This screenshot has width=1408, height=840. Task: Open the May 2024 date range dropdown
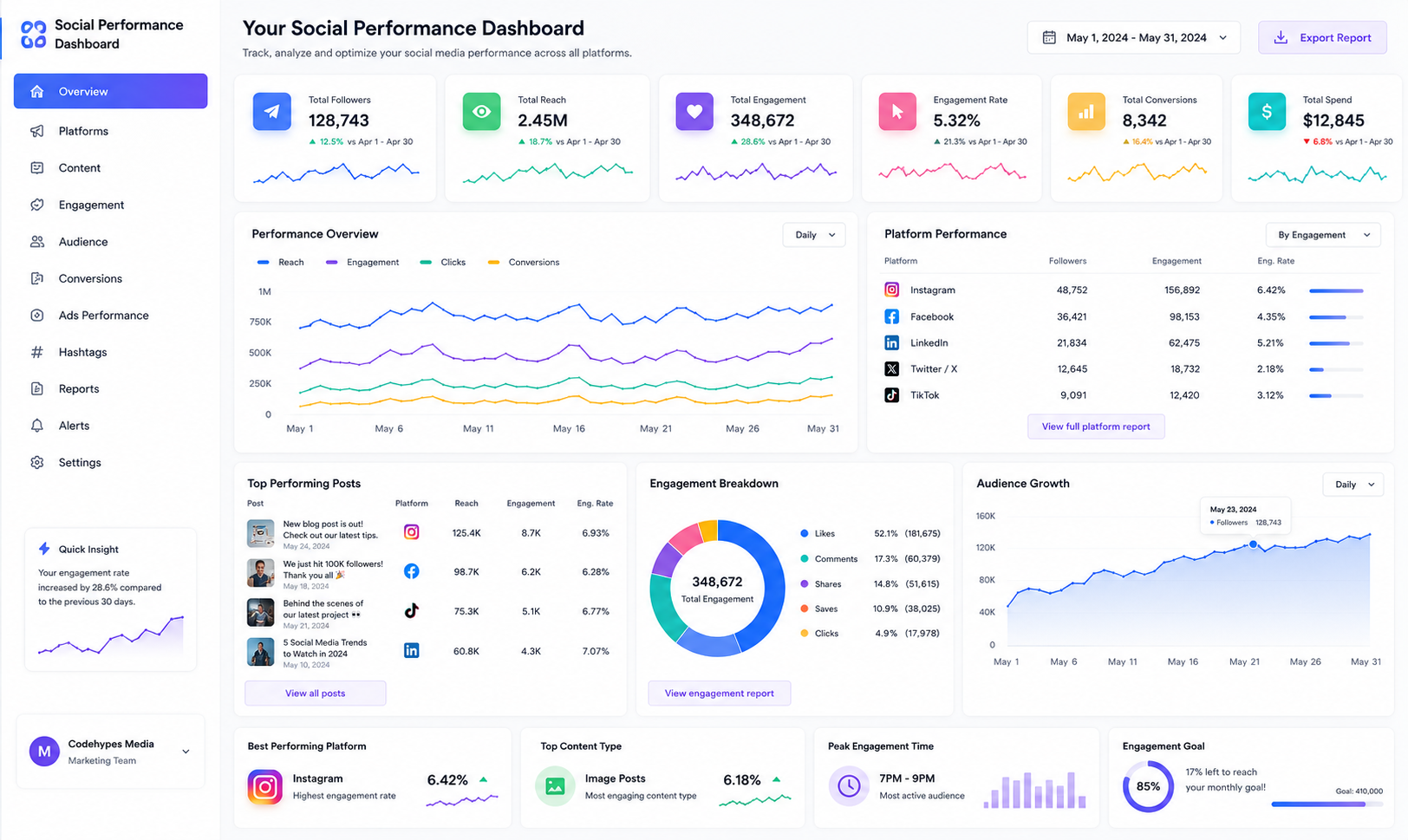coord(1133,37)
